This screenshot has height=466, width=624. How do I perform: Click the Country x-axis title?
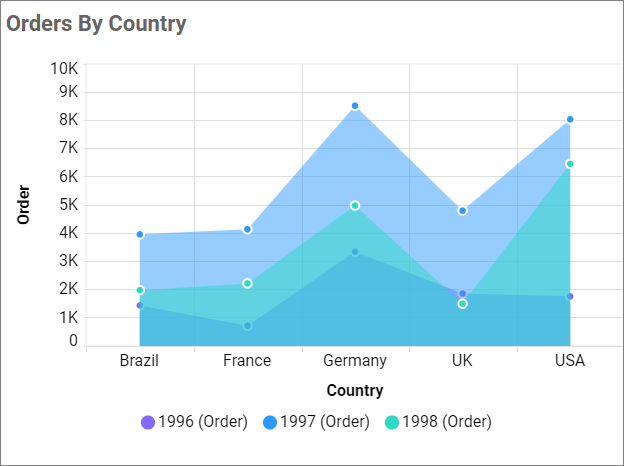[355, 391]
